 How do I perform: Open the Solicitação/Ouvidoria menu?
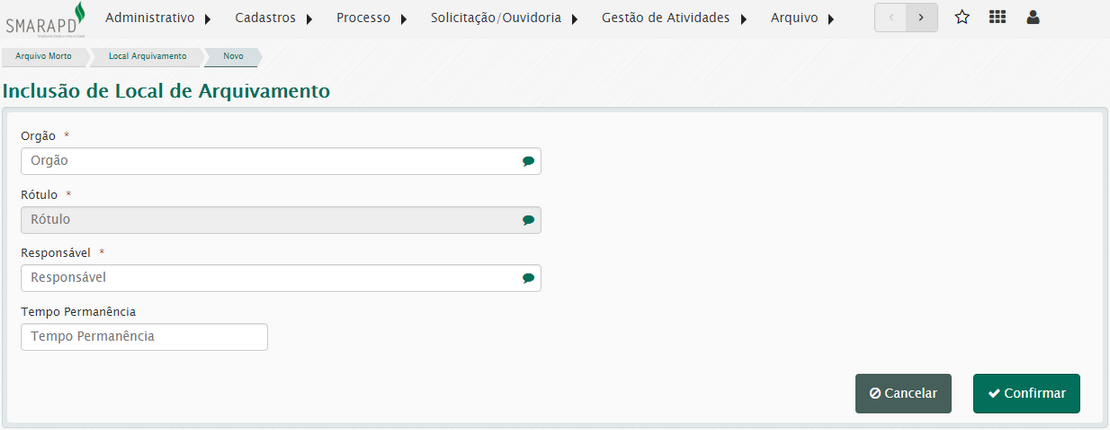point(505,18)
